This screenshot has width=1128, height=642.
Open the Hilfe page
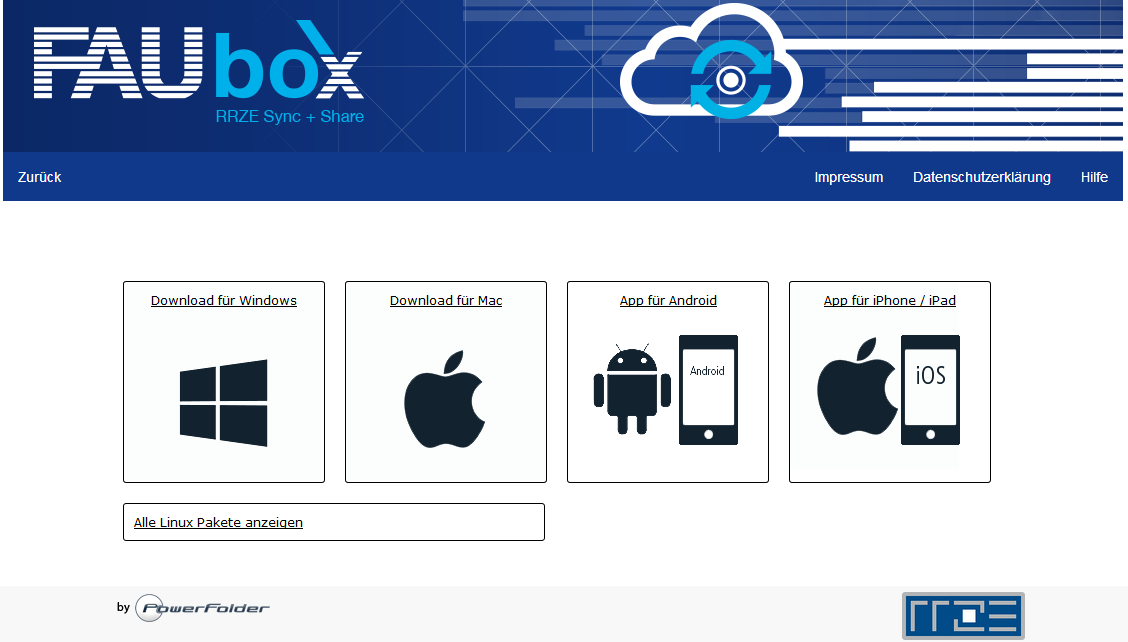click(1094, 177)
